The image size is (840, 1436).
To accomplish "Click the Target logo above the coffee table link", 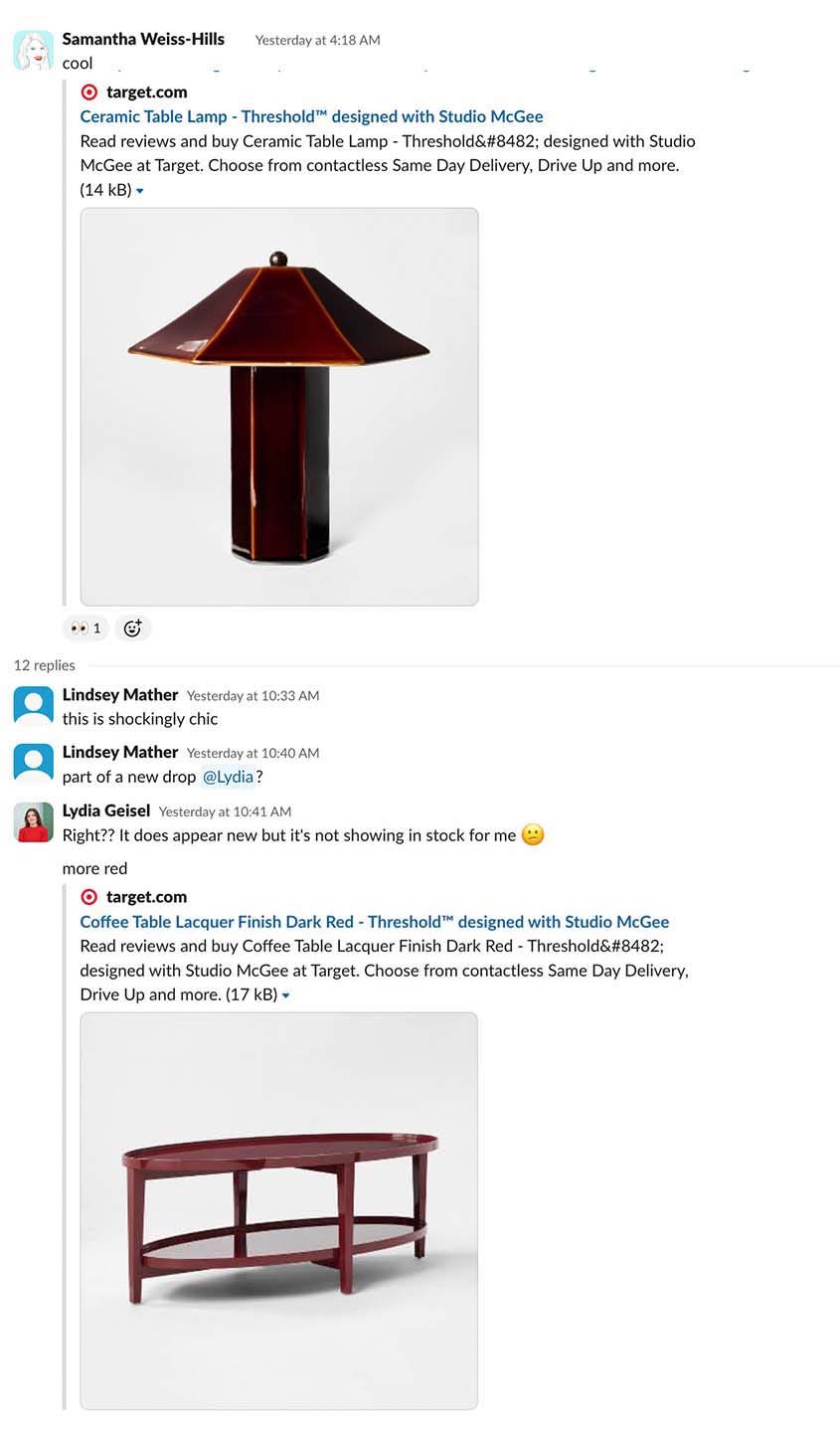I will pos(89,896).
